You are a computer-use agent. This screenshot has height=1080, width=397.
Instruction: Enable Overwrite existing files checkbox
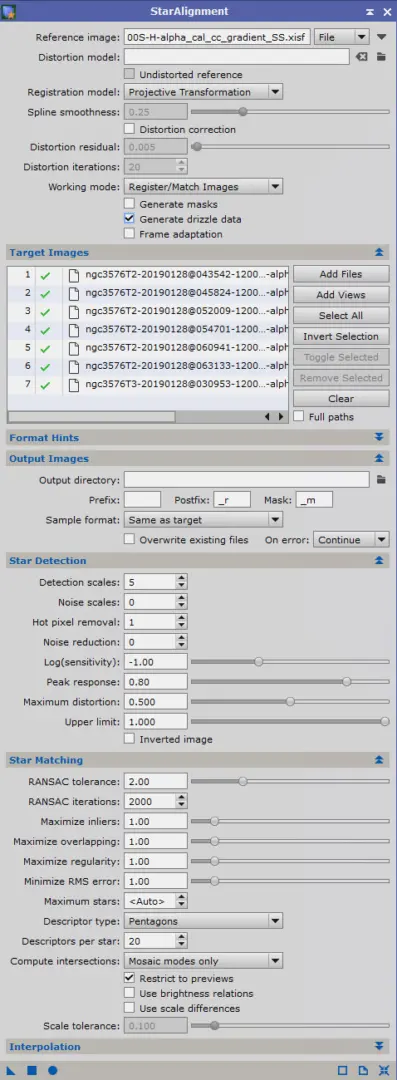pyautogui.click(x=129, y=540)
